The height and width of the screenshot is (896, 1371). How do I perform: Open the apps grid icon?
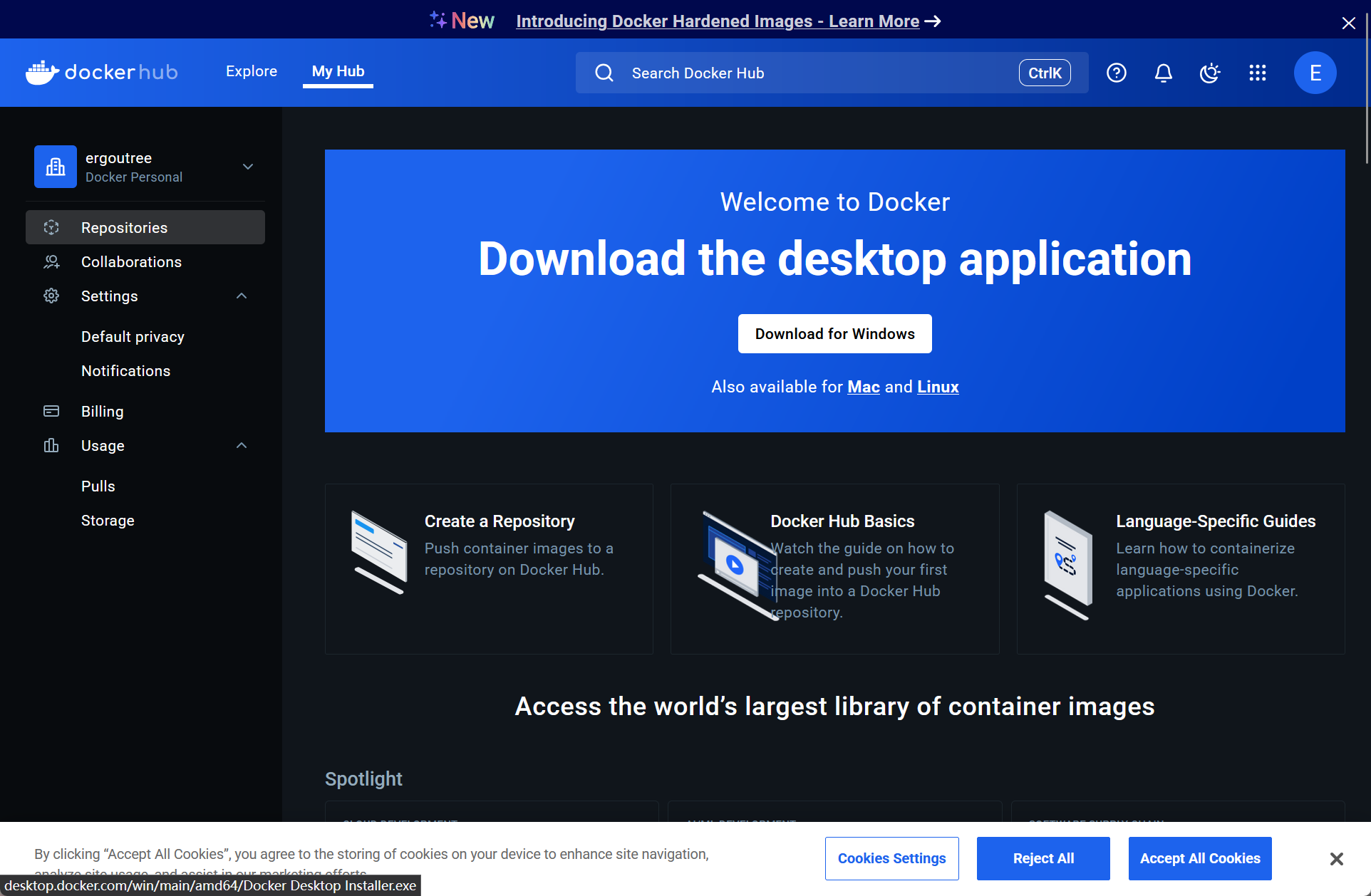point(1257,73)
